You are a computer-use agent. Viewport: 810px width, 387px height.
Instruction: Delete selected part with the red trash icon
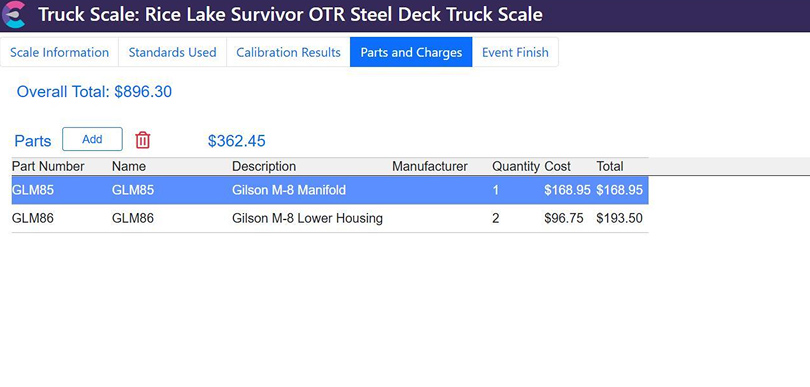pyautogui.click(x=143, y=140)
